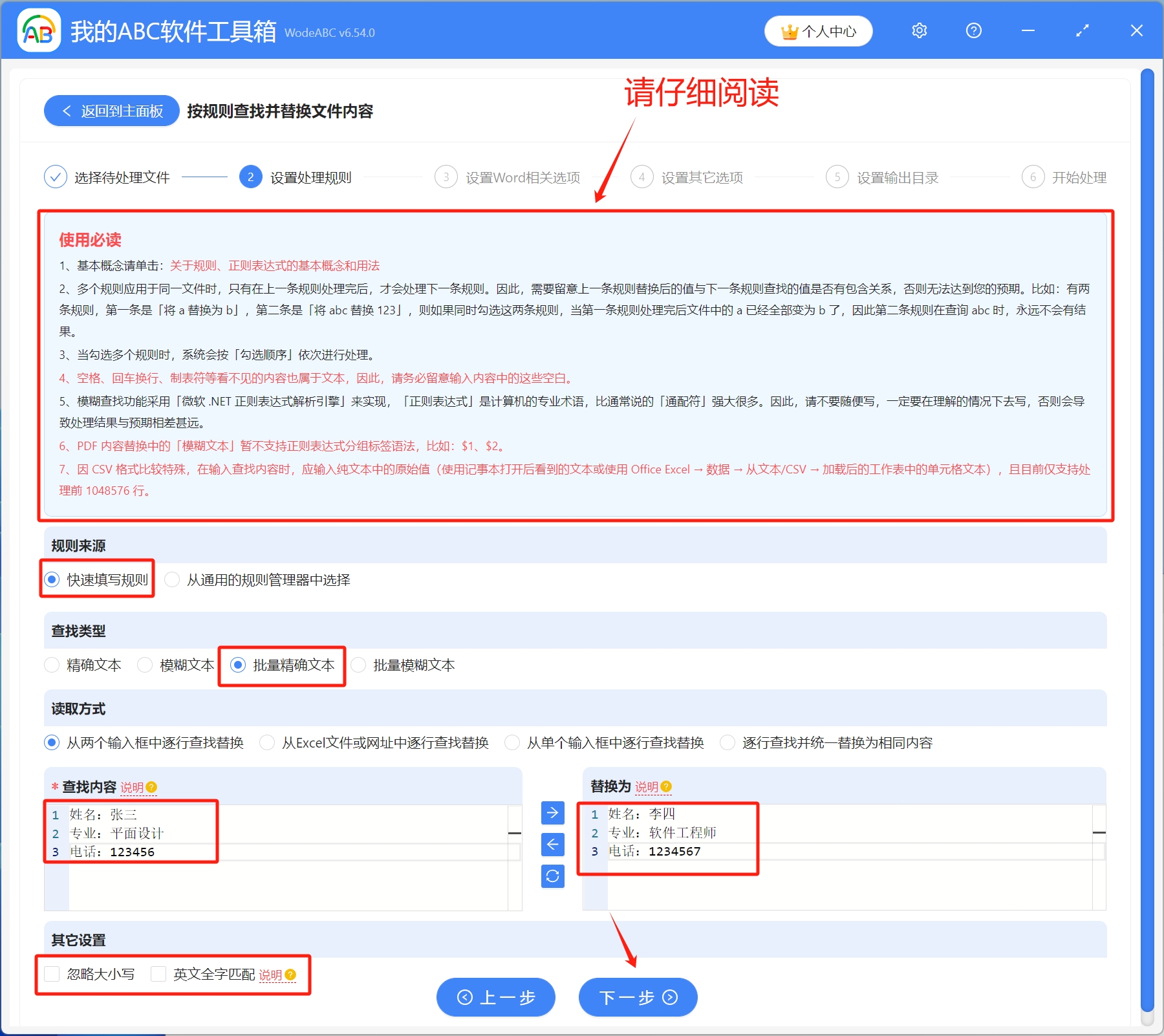Click the right arrow transfer icon between text boxes
The image size is (1164, 1036).
(552, 813)
